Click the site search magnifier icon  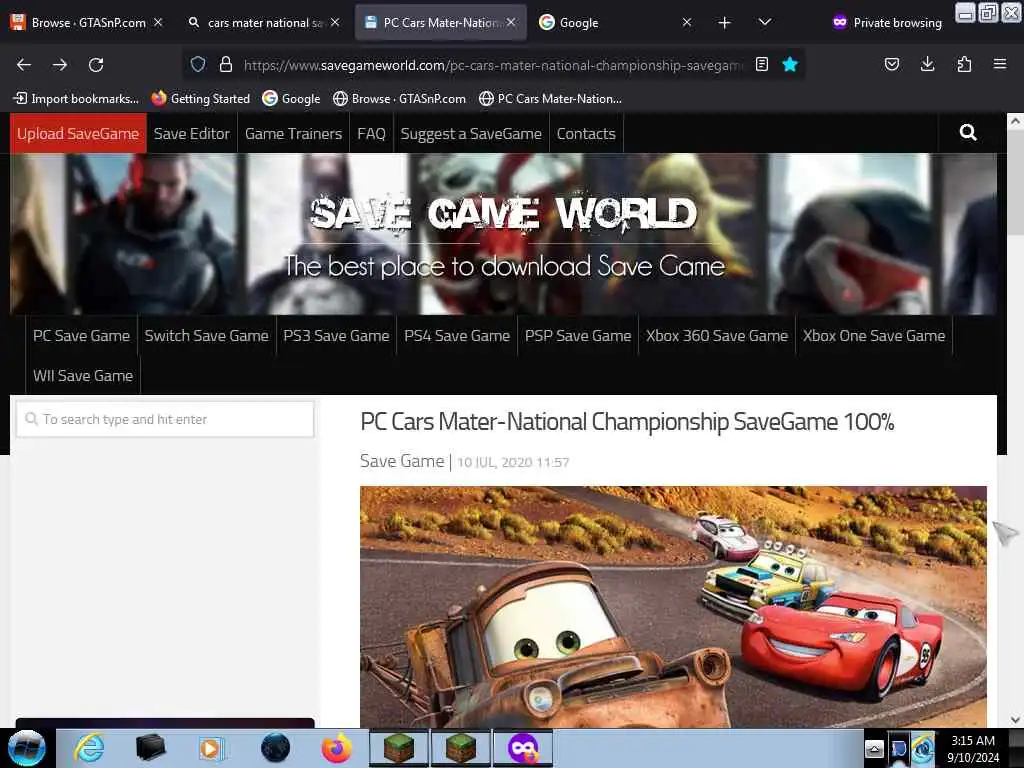click(x=968, y=133)
